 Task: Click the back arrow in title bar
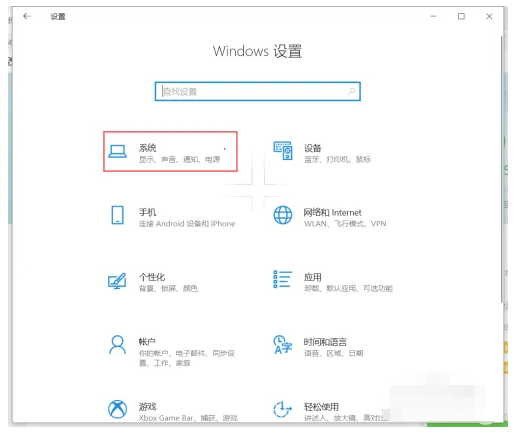point(27,16)
